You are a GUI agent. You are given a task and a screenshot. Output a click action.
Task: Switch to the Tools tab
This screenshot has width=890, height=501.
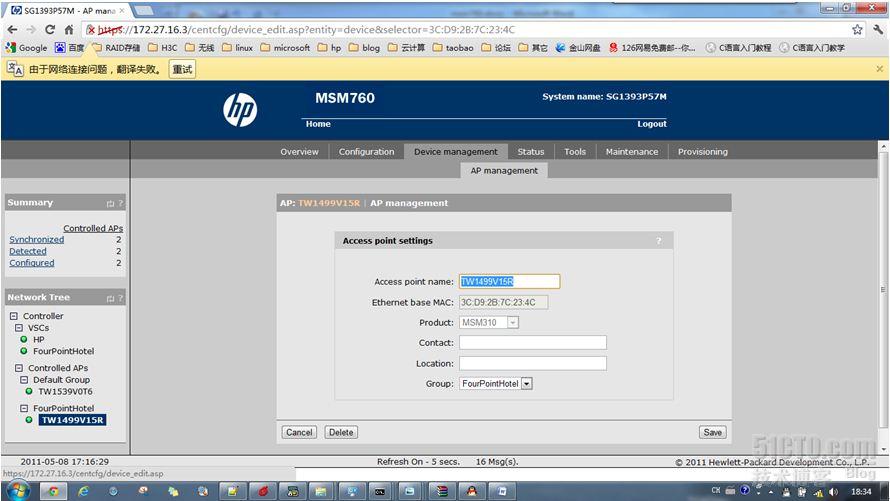tap(575, 151)
